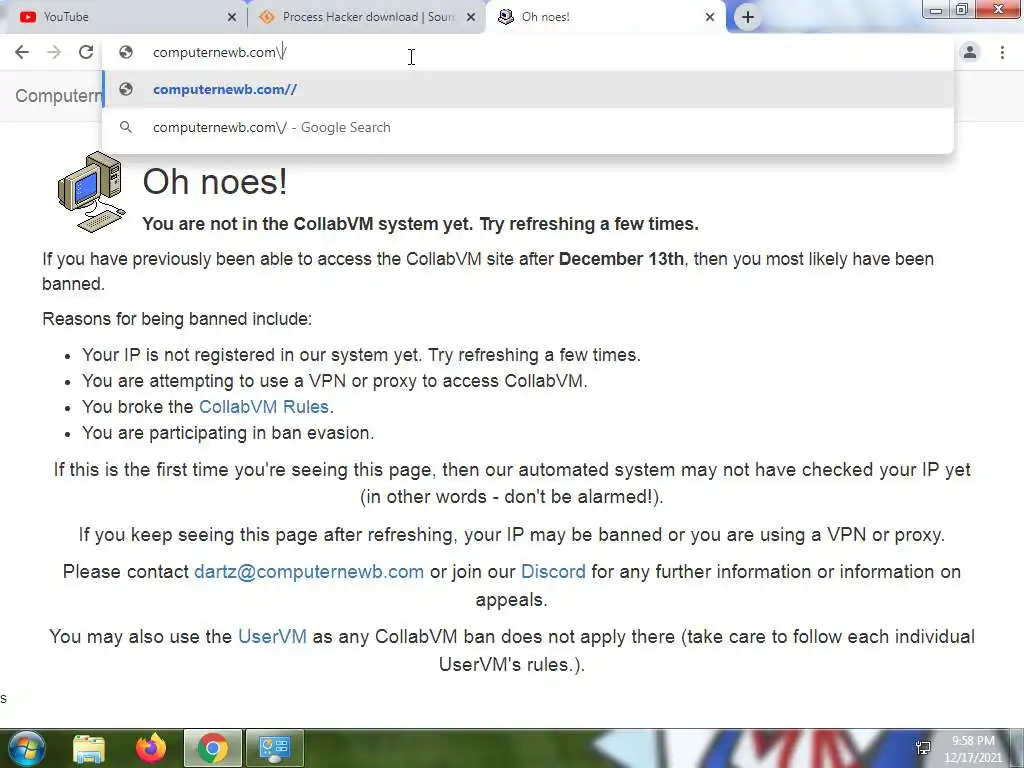The width and height of the screenshot is (1024, 768).
Task: Open the Windows Start menu
Action: pos(26,748)
